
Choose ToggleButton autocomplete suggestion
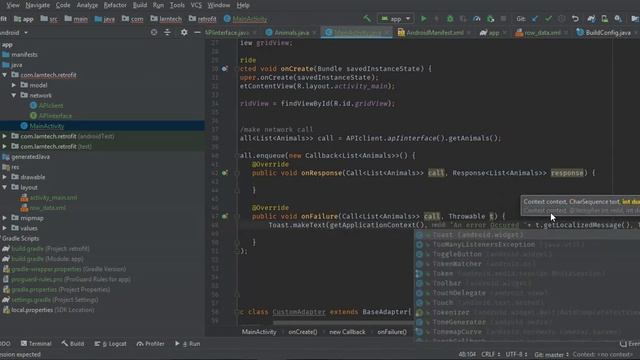pos(527,254)
